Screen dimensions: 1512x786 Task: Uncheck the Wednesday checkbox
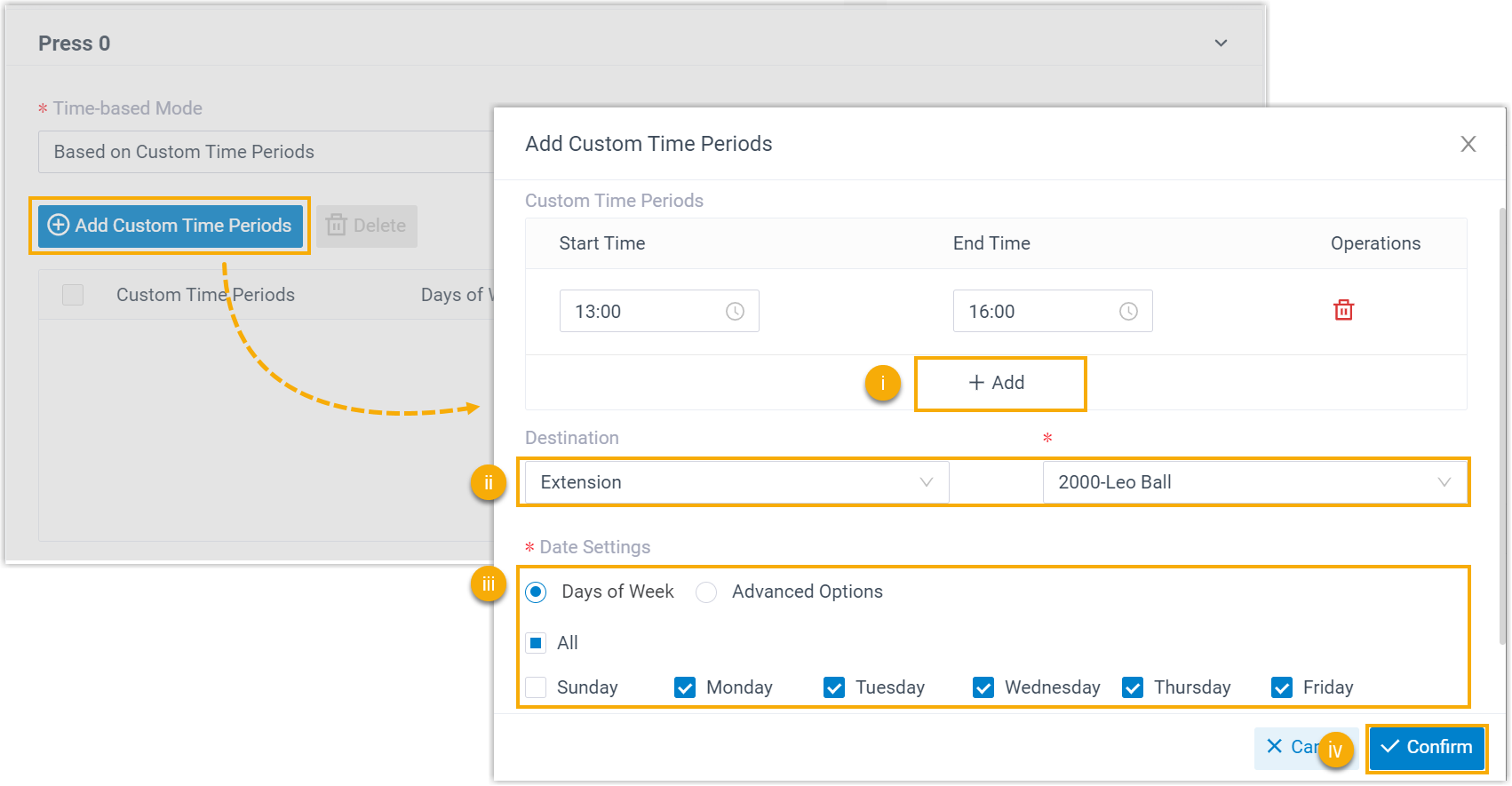click(983, 687)
